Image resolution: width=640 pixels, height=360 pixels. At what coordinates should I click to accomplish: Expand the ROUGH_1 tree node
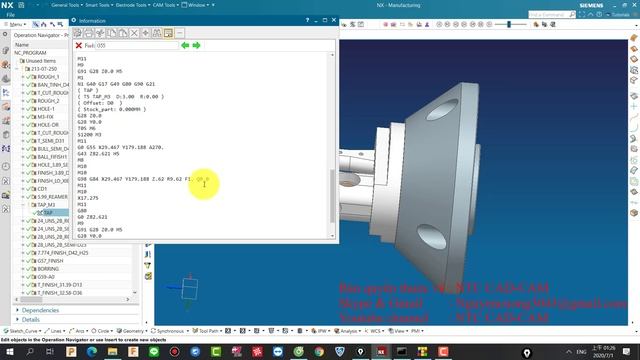click(23, 77)
